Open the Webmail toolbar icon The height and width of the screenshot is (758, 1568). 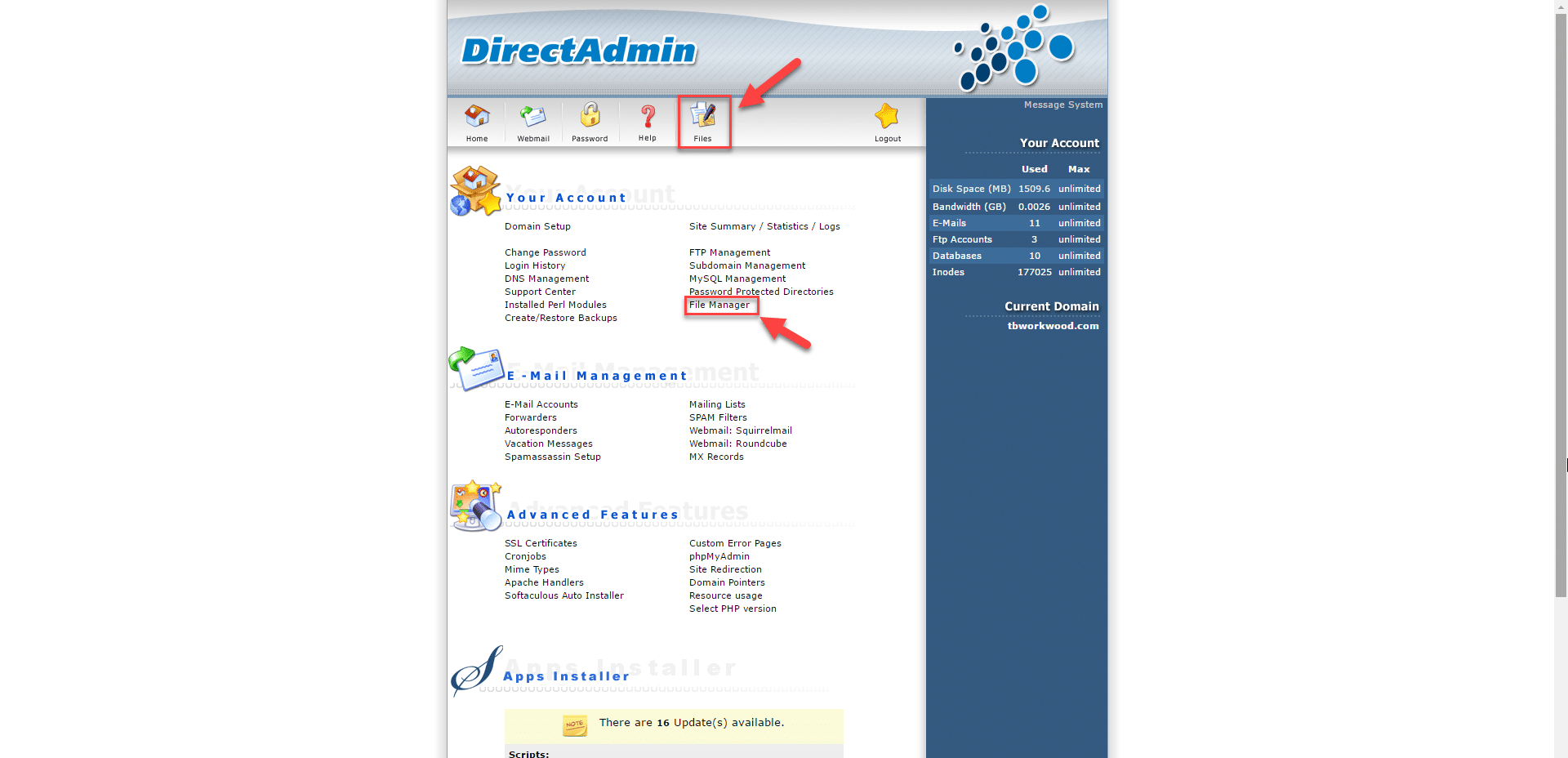click(533, 117)
